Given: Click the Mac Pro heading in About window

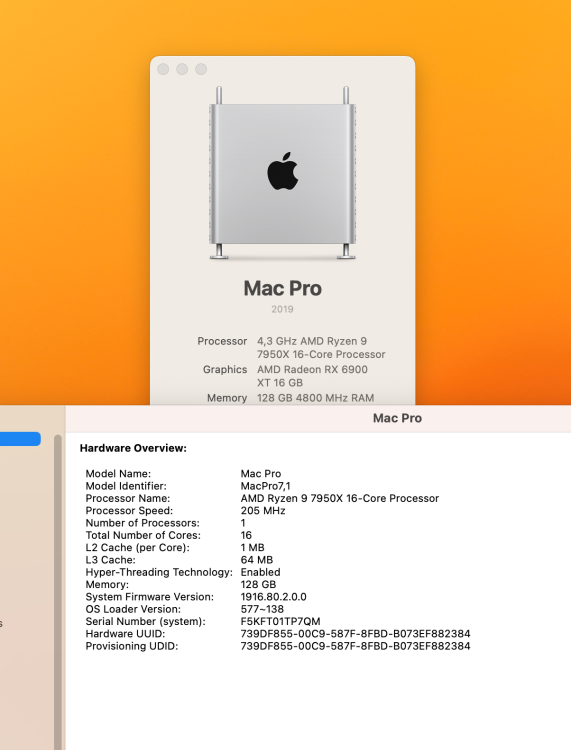Looking at the screenshot, I should coord(283,288).
